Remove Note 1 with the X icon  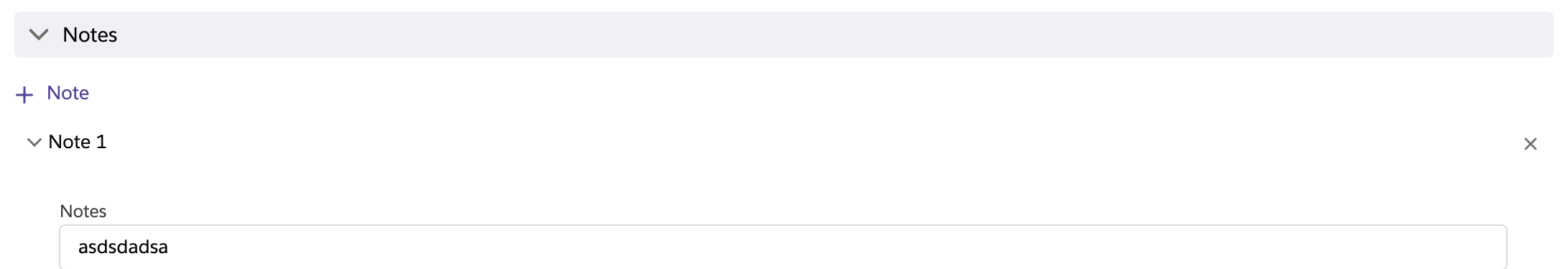[x=1531, y=144]
